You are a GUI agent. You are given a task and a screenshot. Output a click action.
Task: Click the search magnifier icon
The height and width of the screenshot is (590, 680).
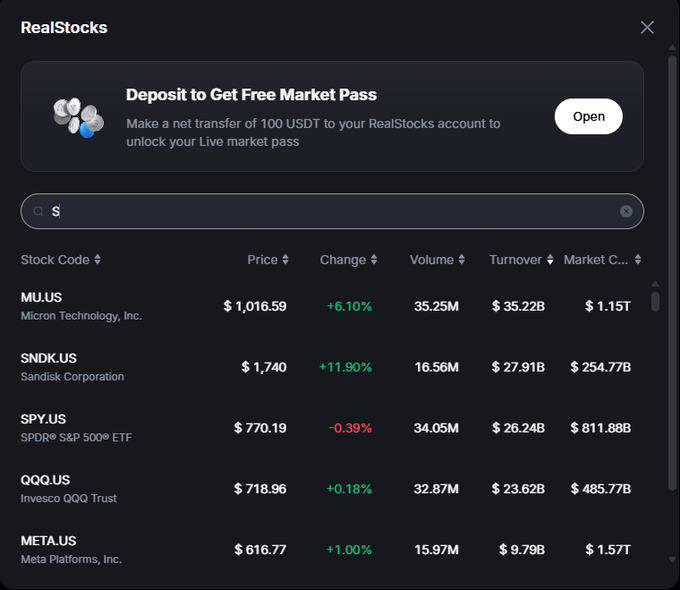pyautogui.click(x=39, y=211)
